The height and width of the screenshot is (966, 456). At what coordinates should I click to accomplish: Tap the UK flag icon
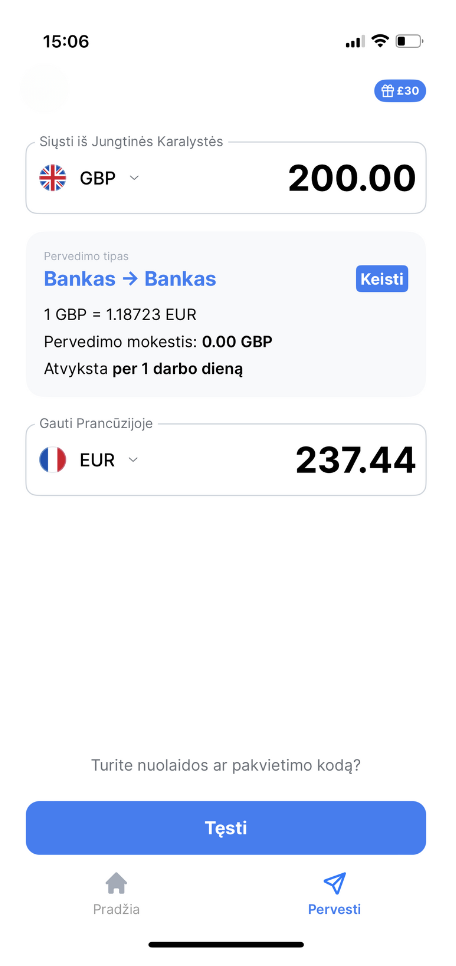[x=52, y=178]
